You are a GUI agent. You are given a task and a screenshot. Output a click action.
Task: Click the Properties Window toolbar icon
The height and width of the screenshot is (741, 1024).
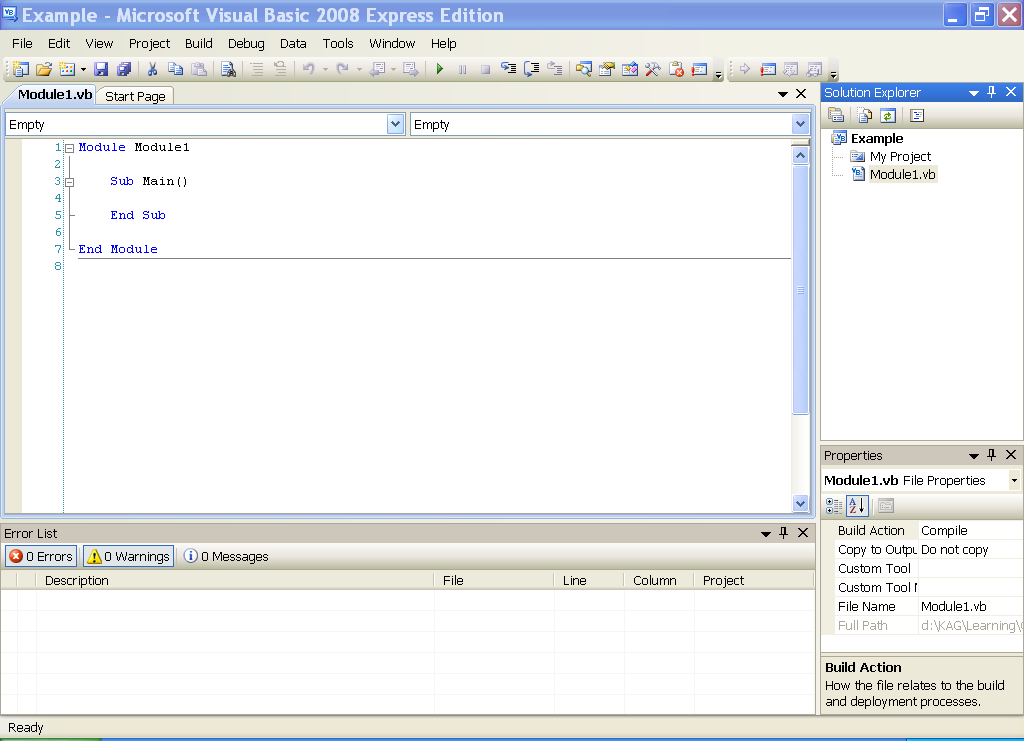pyautogui.click(x=607, y=69)
